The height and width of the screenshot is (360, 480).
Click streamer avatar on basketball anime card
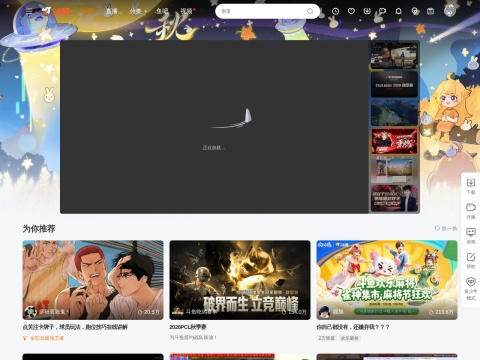[31, 312]
